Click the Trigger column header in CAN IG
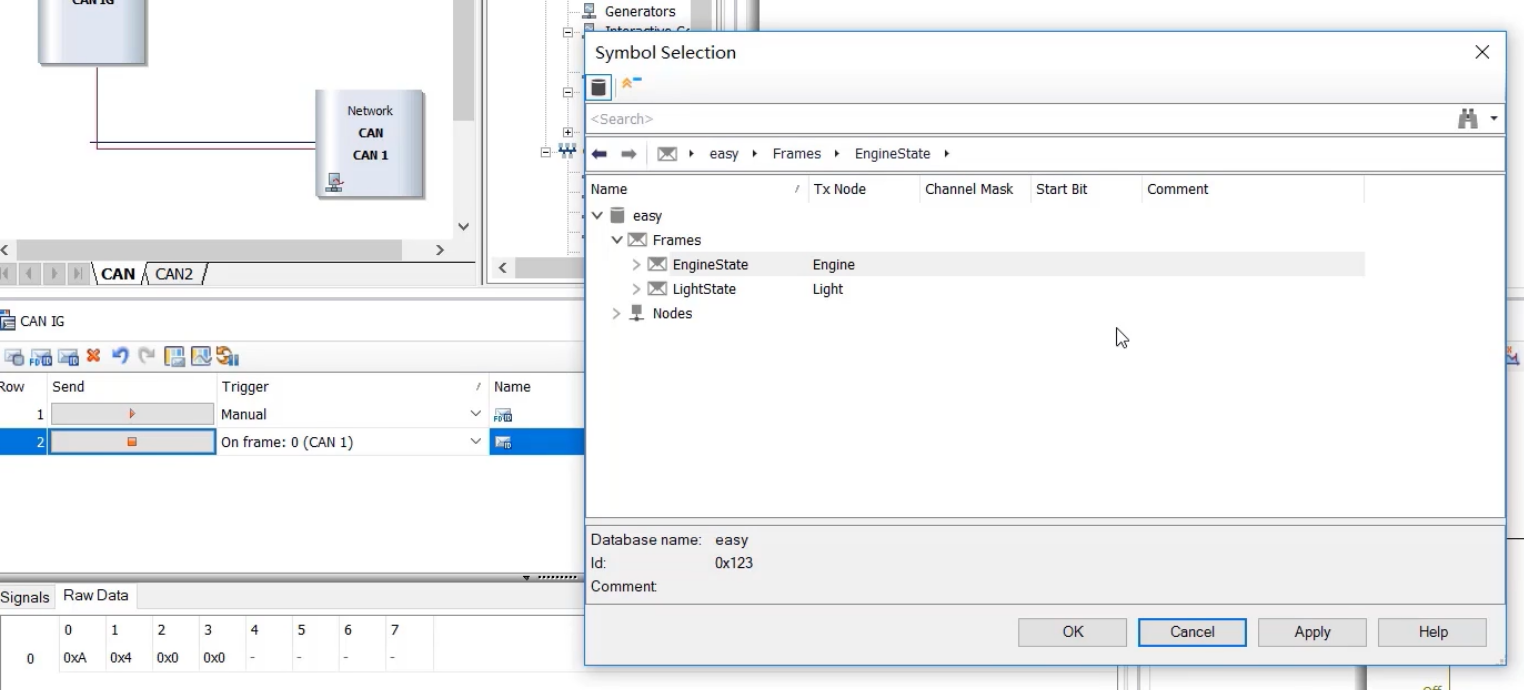 point(352,387)
